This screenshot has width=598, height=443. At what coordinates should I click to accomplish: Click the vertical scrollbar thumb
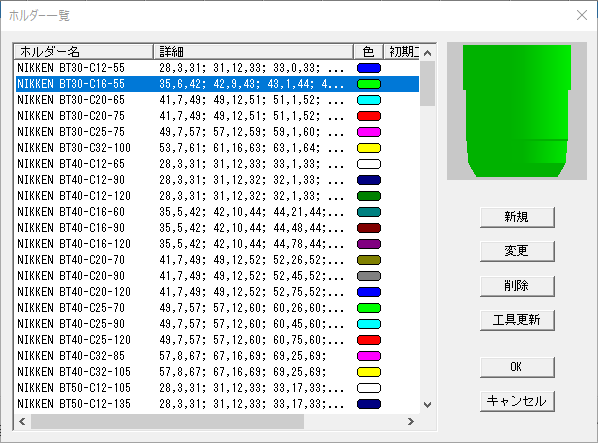(x=428, y=83)
